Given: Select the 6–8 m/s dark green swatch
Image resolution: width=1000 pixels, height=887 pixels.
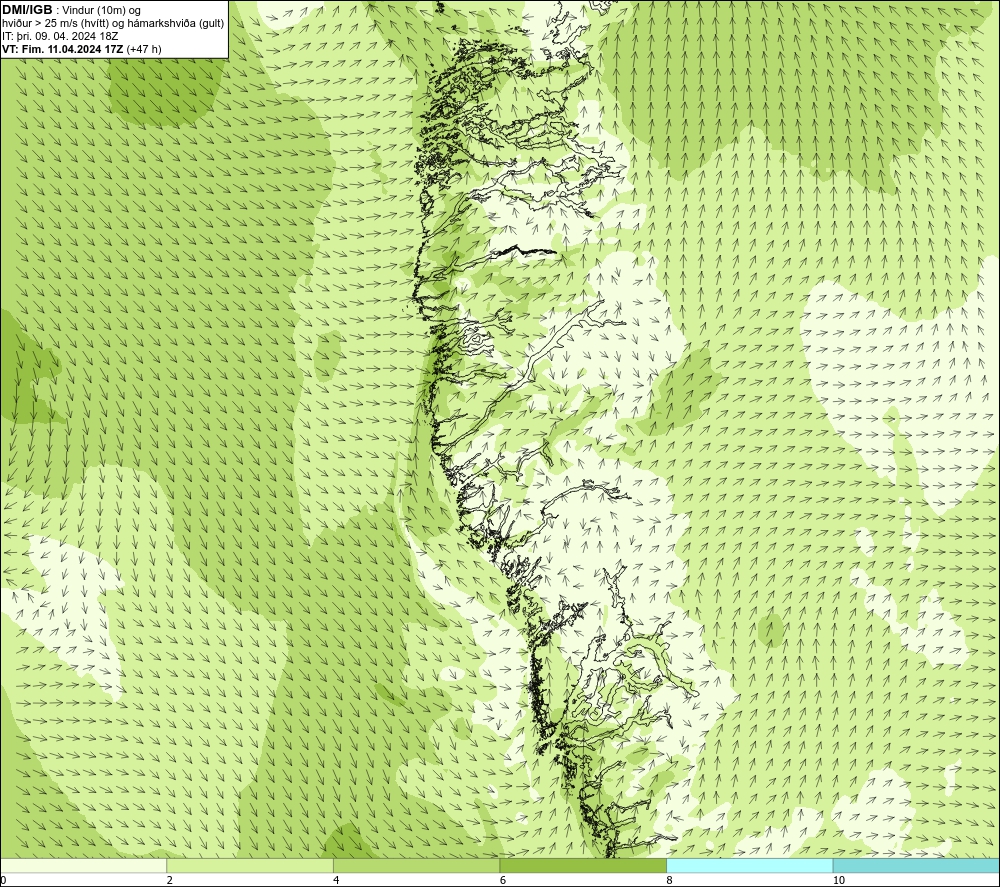Looking at the screenshot, I should pyautogui.click(x=583, y=866).
